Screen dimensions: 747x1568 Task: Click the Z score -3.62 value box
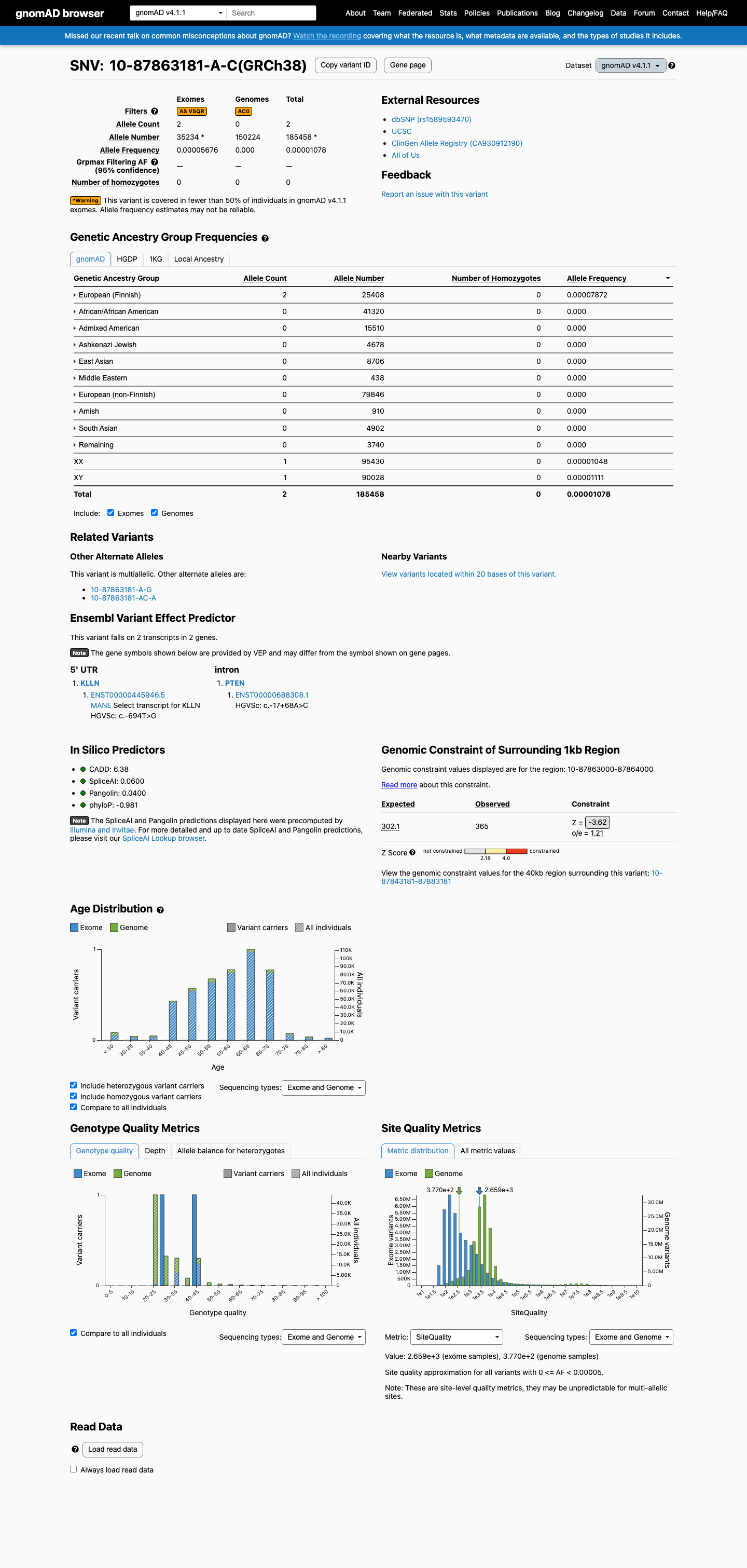pos(598,822)
